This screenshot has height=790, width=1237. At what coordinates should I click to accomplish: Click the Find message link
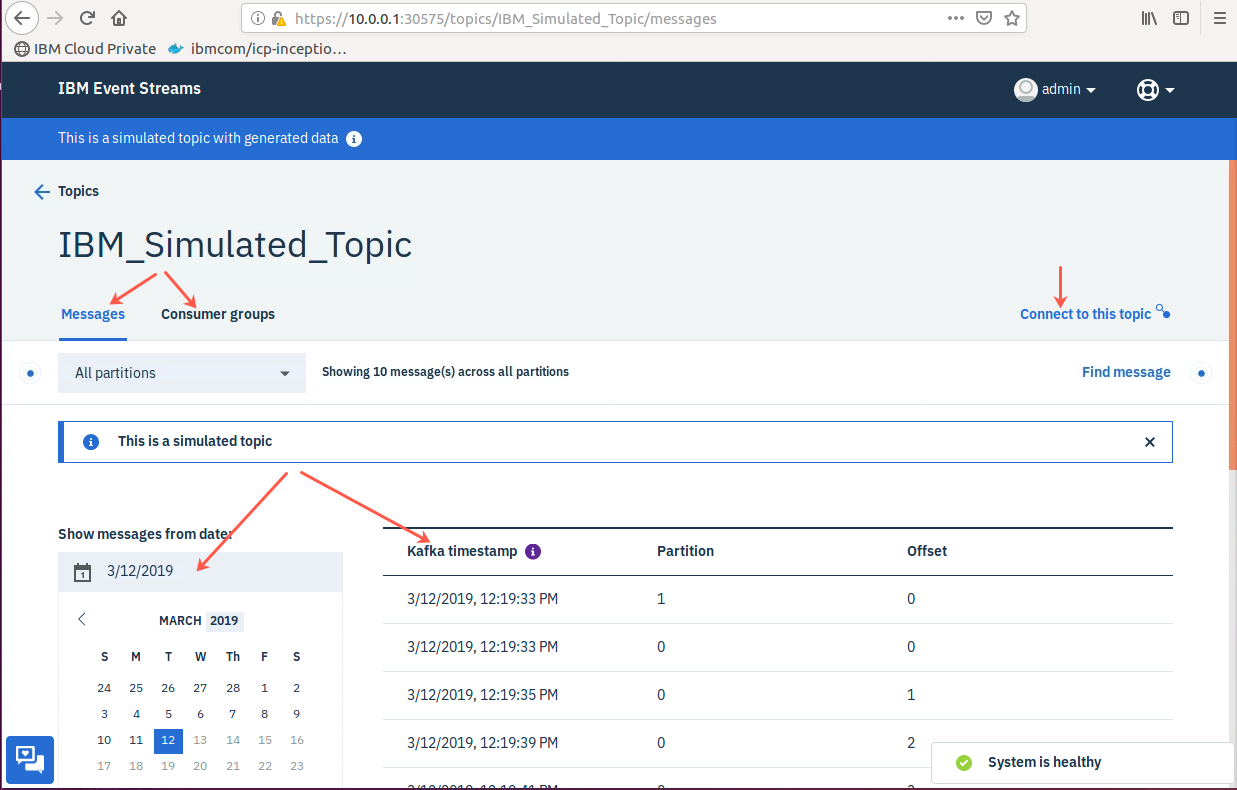[1126, 372]
